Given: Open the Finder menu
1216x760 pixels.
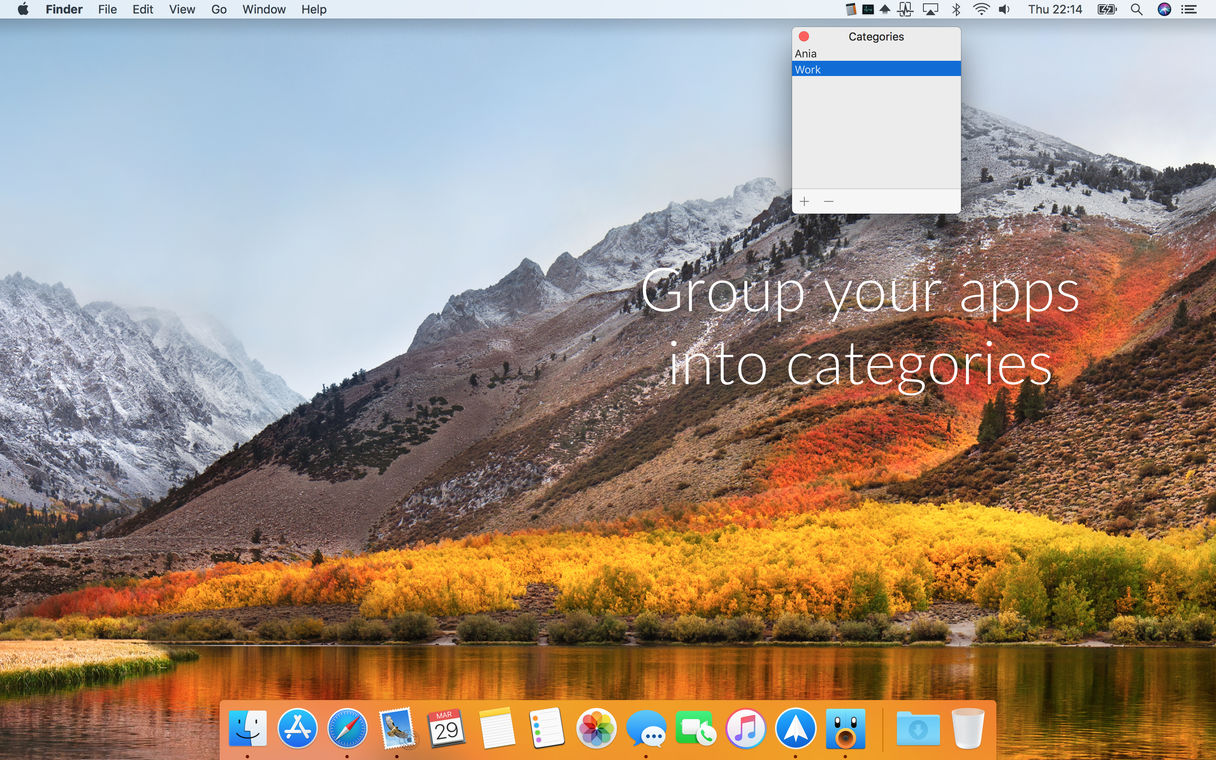Looking at the screenshot, I should [64, 9].
